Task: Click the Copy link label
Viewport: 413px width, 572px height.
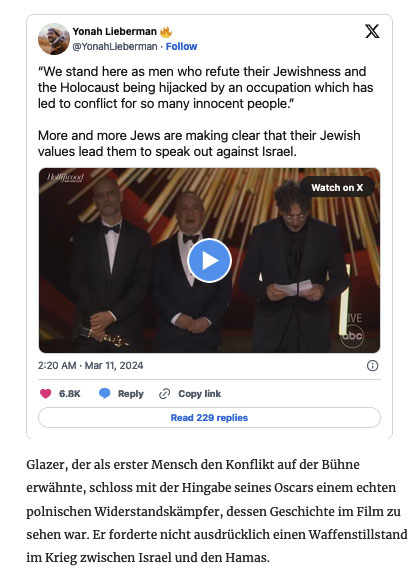Action: (200, 394)
